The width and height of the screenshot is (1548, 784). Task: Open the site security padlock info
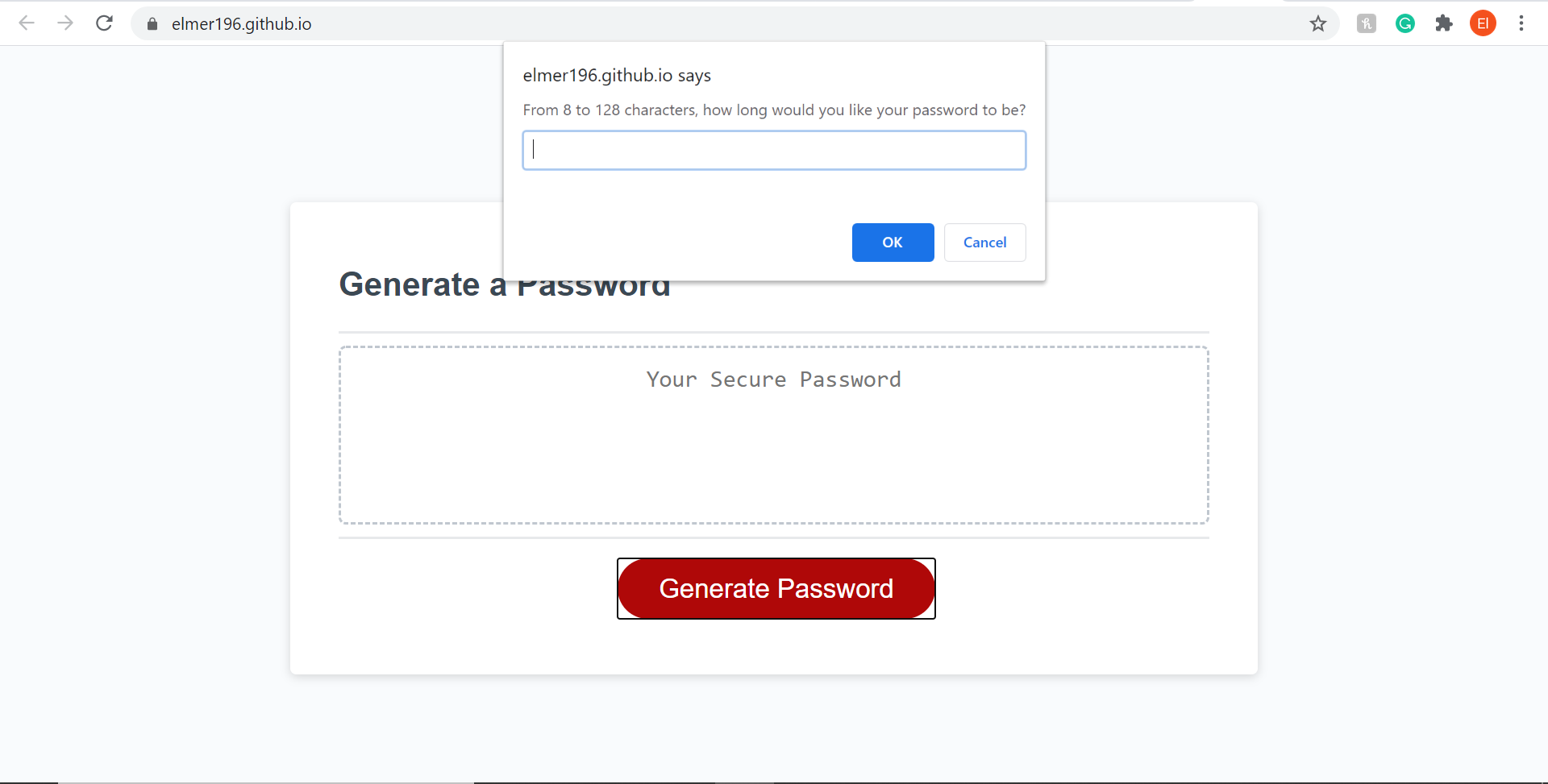pos(152,23)
